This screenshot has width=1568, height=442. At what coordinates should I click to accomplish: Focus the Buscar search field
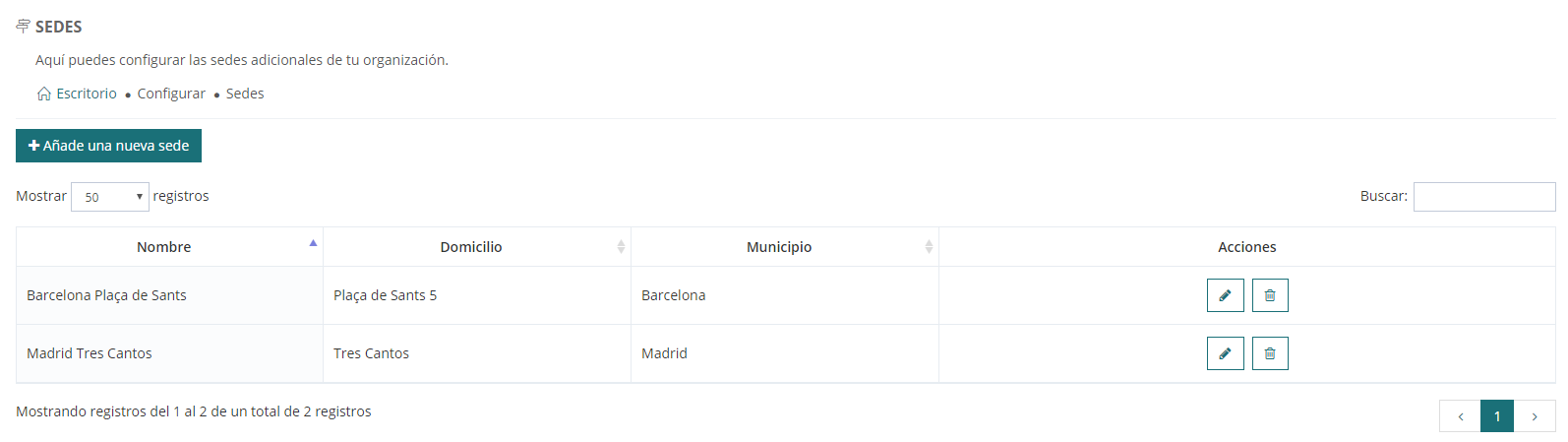click(x=1483, y=197)
